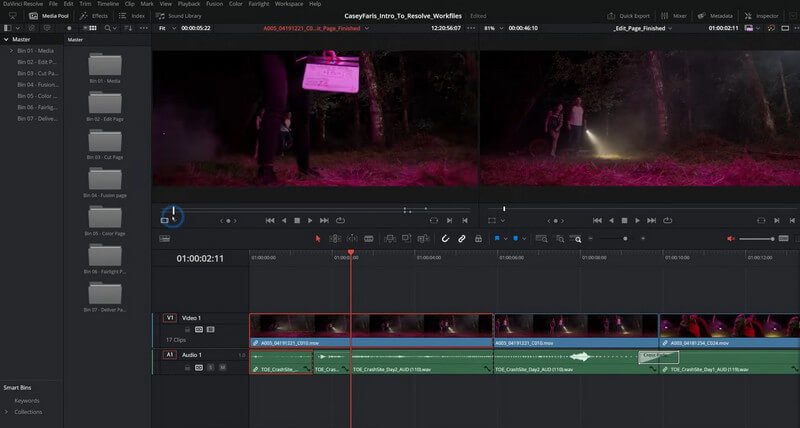Viewport: 800px width, 428px height.
Task: Select Bin 05 - Color Page folder thumbnail
Action: pos(104,219)
